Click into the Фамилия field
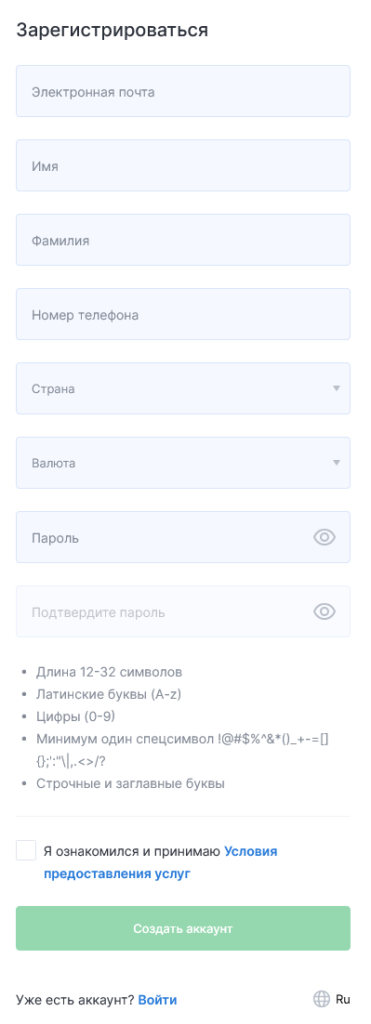Viewport: 371px width, 1024px height. (x=183, y=240)
